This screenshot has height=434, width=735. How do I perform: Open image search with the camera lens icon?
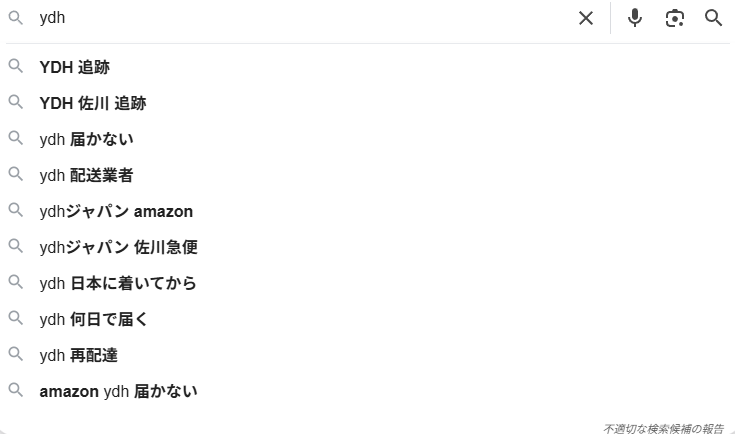pos(675,18)
